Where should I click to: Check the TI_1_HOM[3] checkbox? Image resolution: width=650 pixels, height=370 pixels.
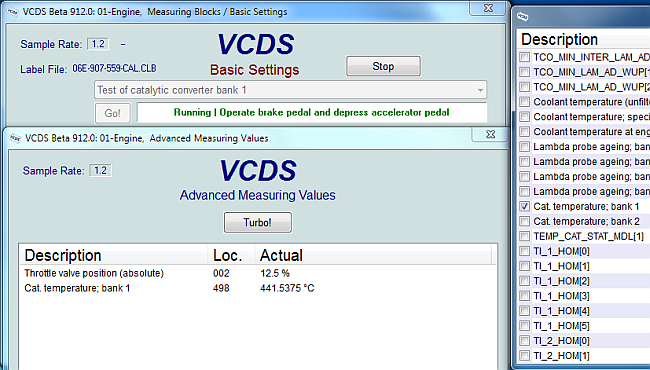point(525,296)
